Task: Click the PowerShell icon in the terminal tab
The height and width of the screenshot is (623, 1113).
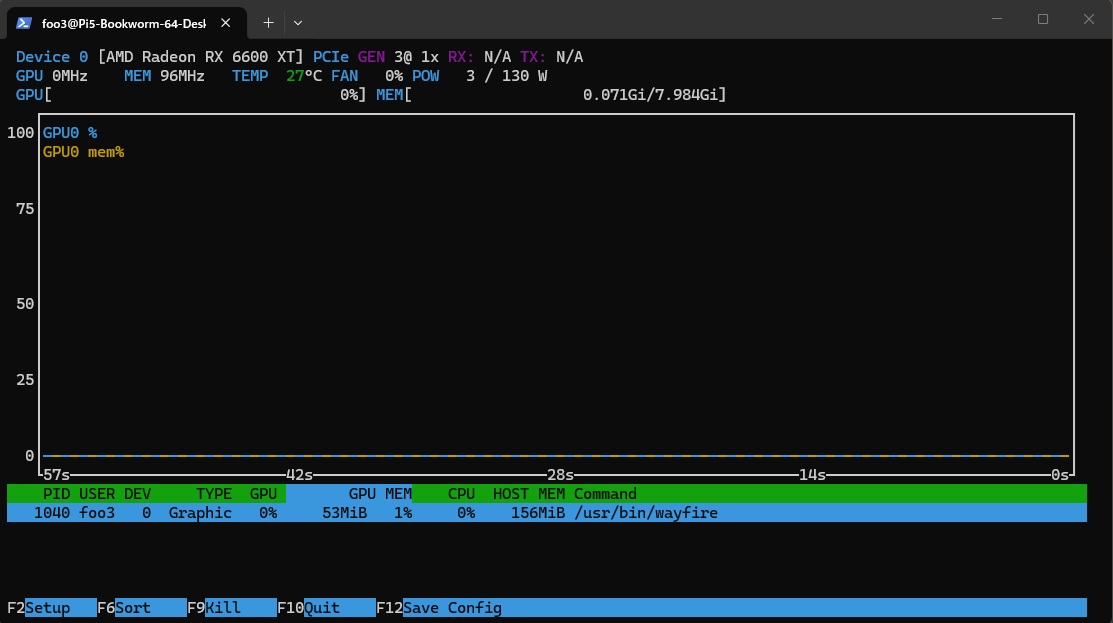Action: [x=23, y=22]
